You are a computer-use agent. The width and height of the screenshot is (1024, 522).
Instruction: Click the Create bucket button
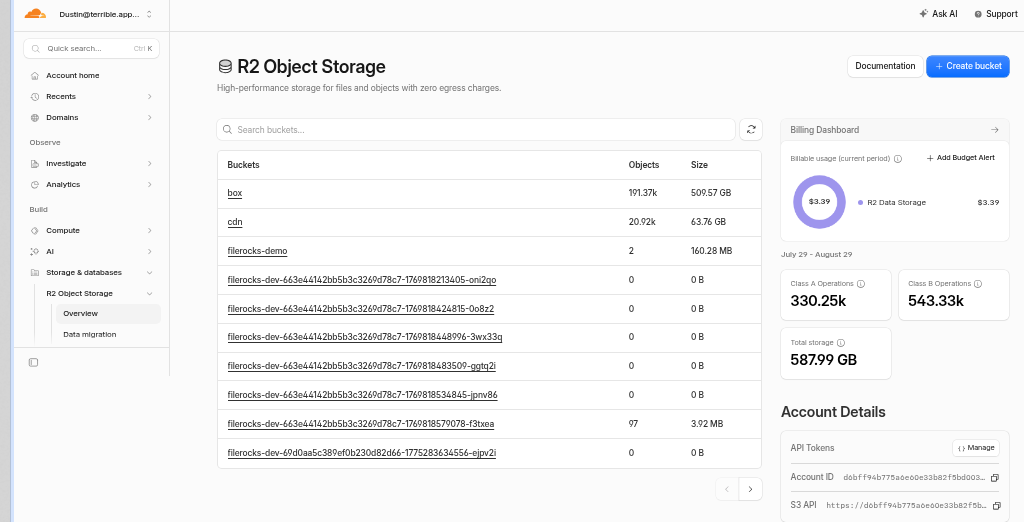tap(968, 66)
